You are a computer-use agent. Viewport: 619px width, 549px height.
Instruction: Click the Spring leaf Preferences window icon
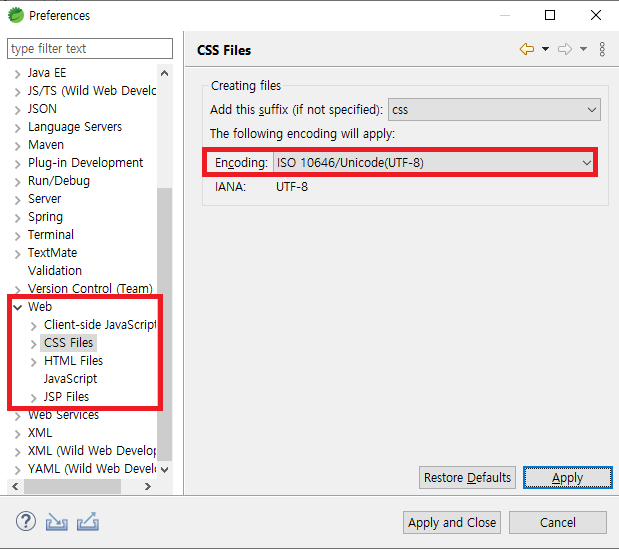point(16,15)
